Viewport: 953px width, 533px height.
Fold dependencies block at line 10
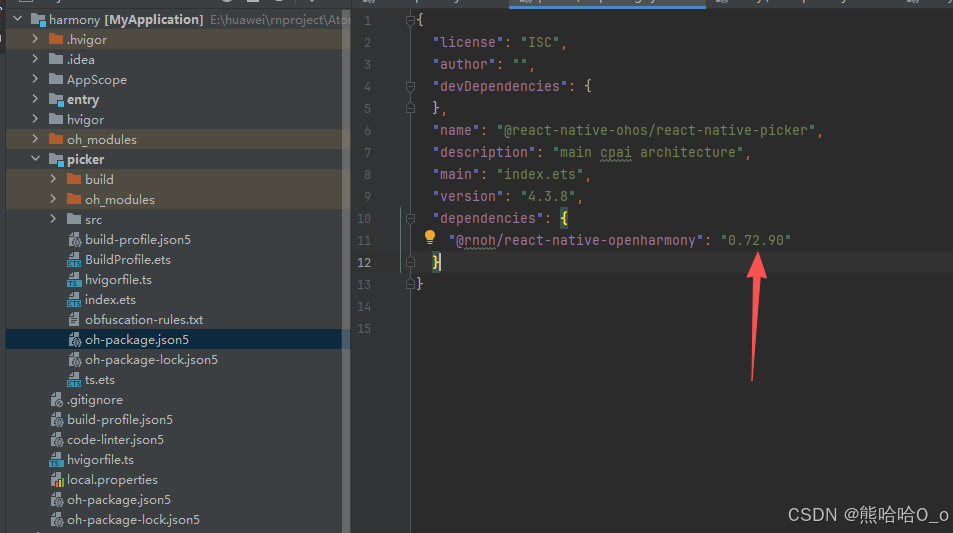point(410,218)
